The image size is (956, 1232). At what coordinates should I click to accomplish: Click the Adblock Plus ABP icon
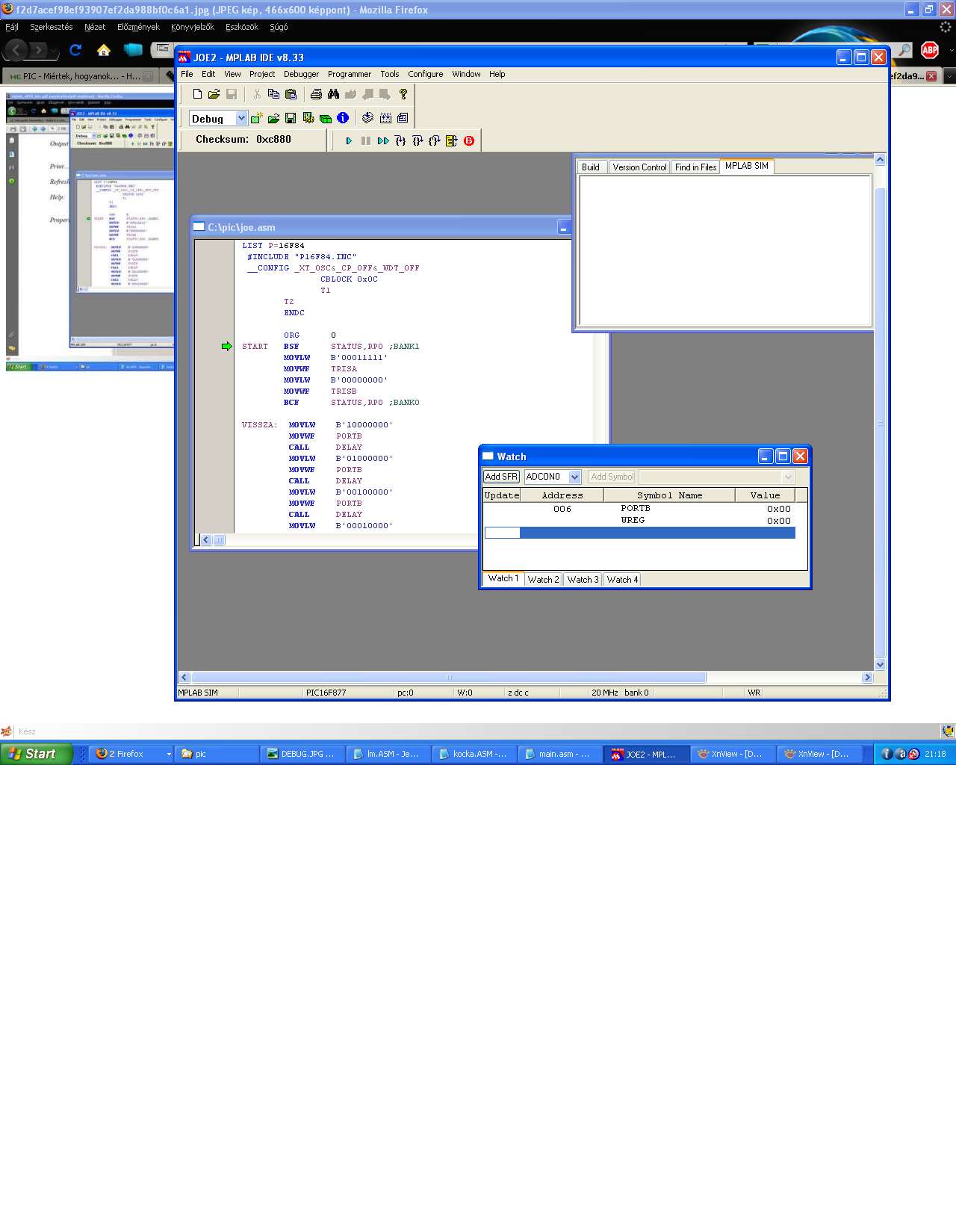click(x=930, y=50)
